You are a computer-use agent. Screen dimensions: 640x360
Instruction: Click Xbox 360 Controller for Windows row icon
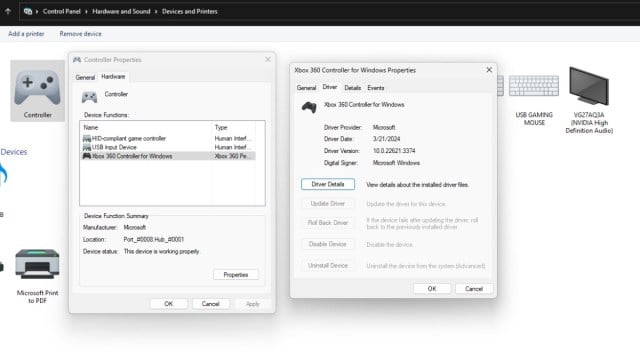coord(87,156)
